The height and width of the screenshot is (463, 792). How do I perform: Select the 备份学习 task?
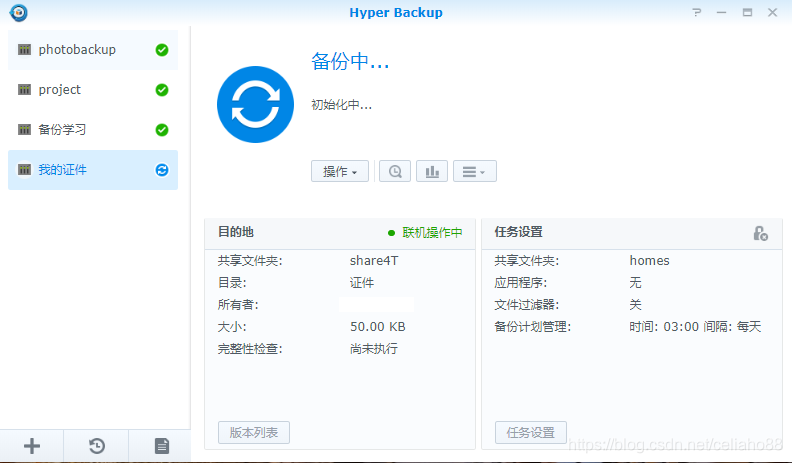click(93, 130)
